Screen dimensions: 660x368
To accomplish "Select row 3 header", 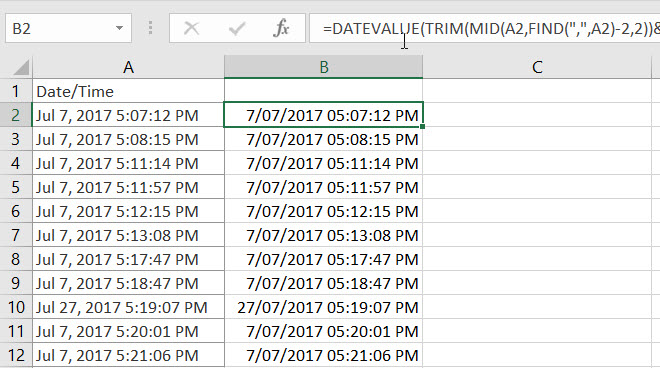I will [x=16, y=139].
